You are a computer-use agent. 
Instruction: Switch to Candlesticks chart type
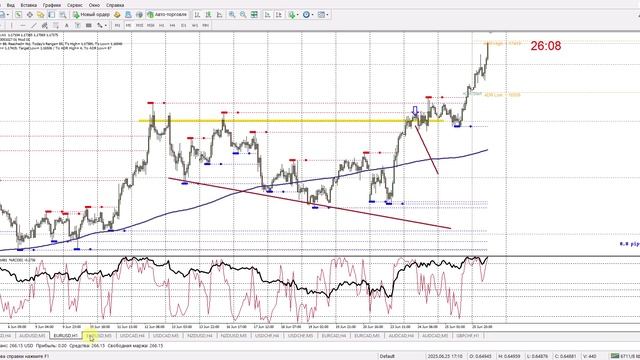pyautogui.click(x=208, y=15)
